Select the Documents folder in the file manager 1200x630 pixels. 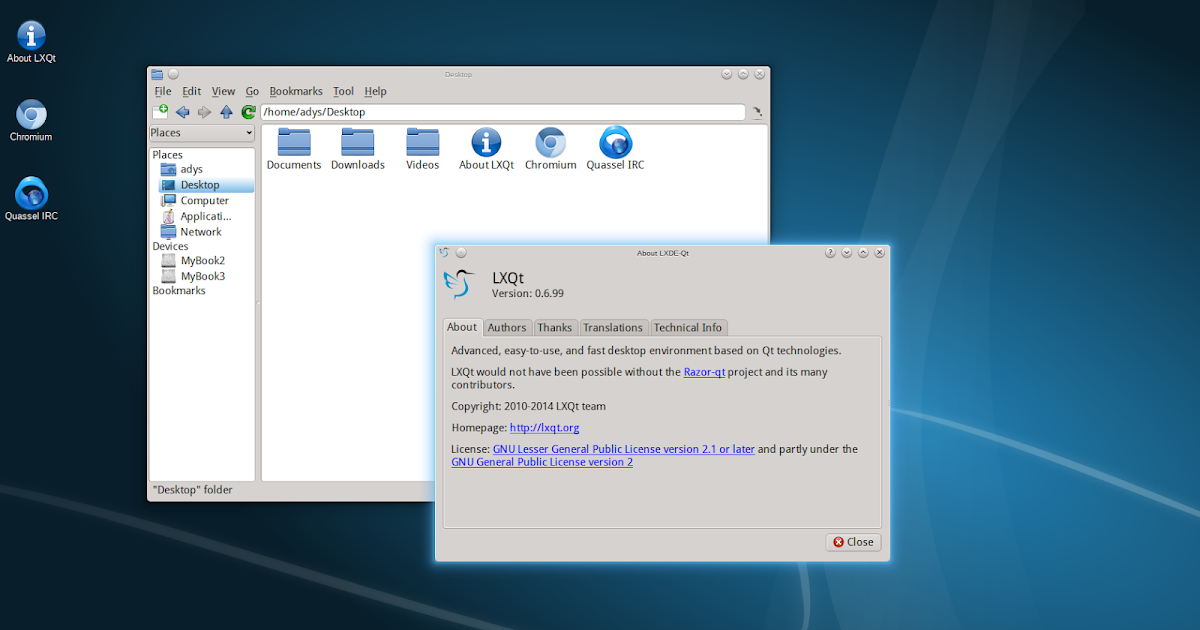coord(294,149)
